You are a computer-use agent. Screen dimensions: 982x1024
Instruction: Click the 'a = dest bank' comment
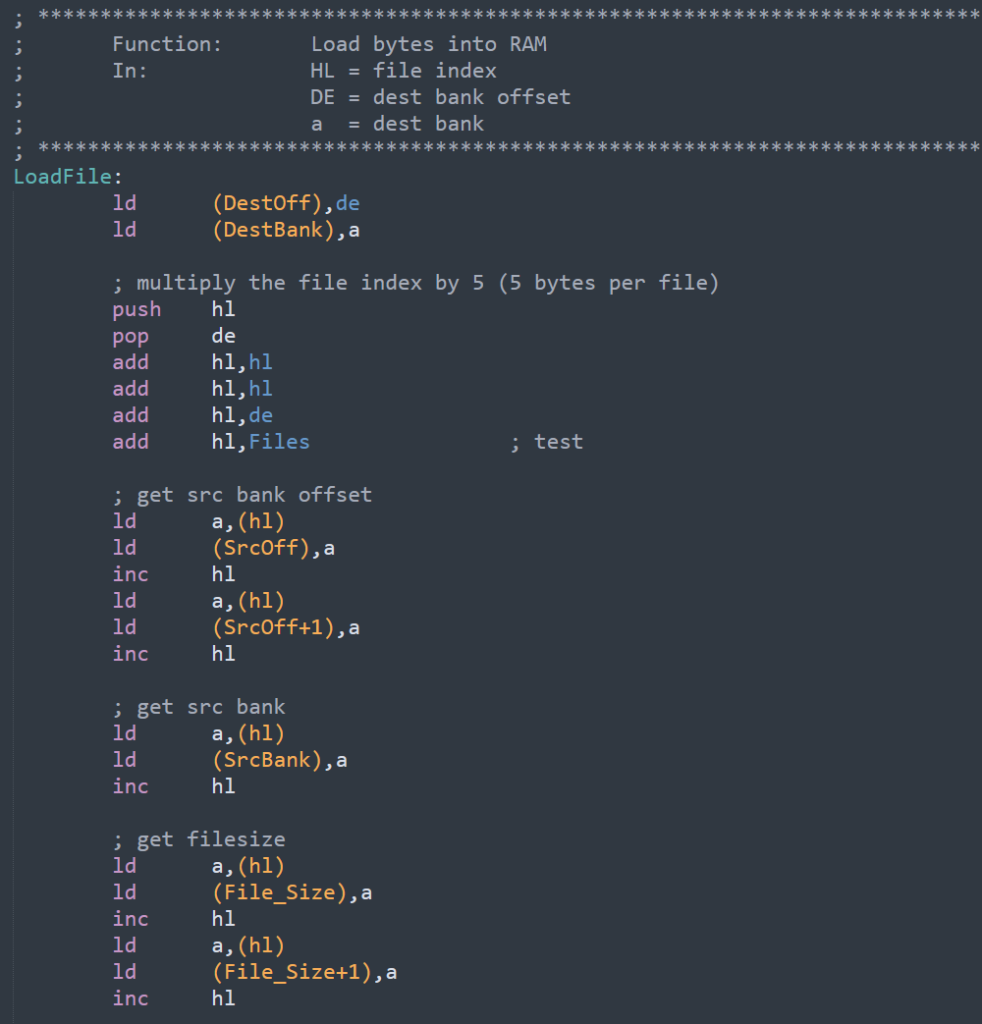point(397,124)
